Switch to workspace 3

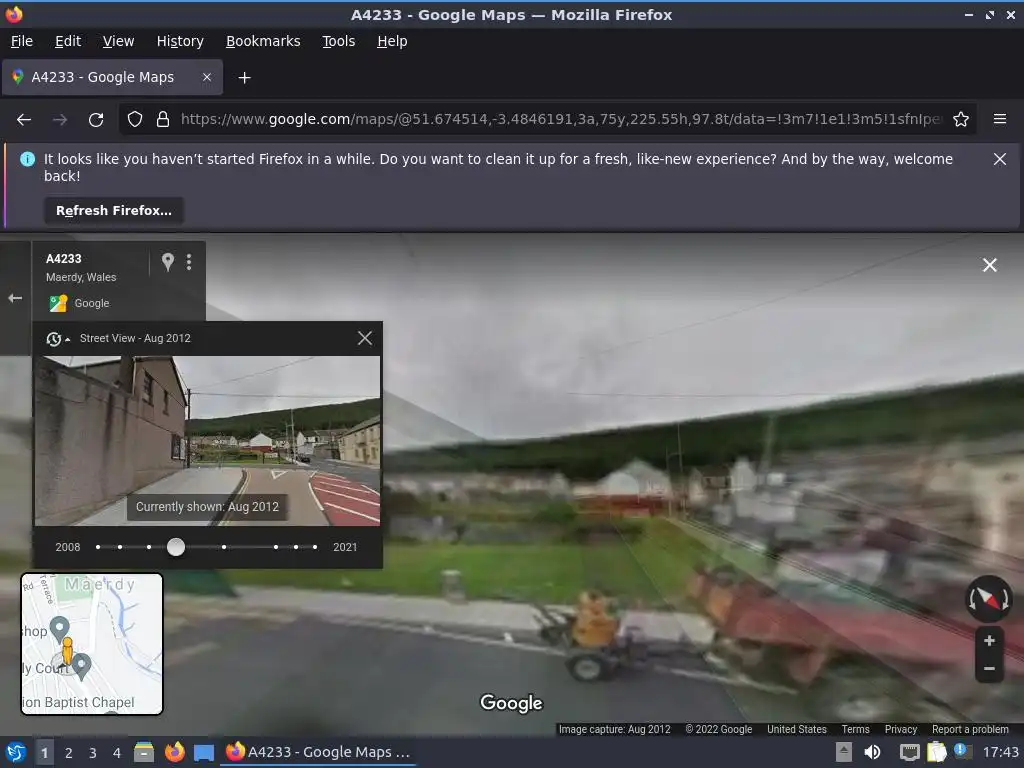93,752
